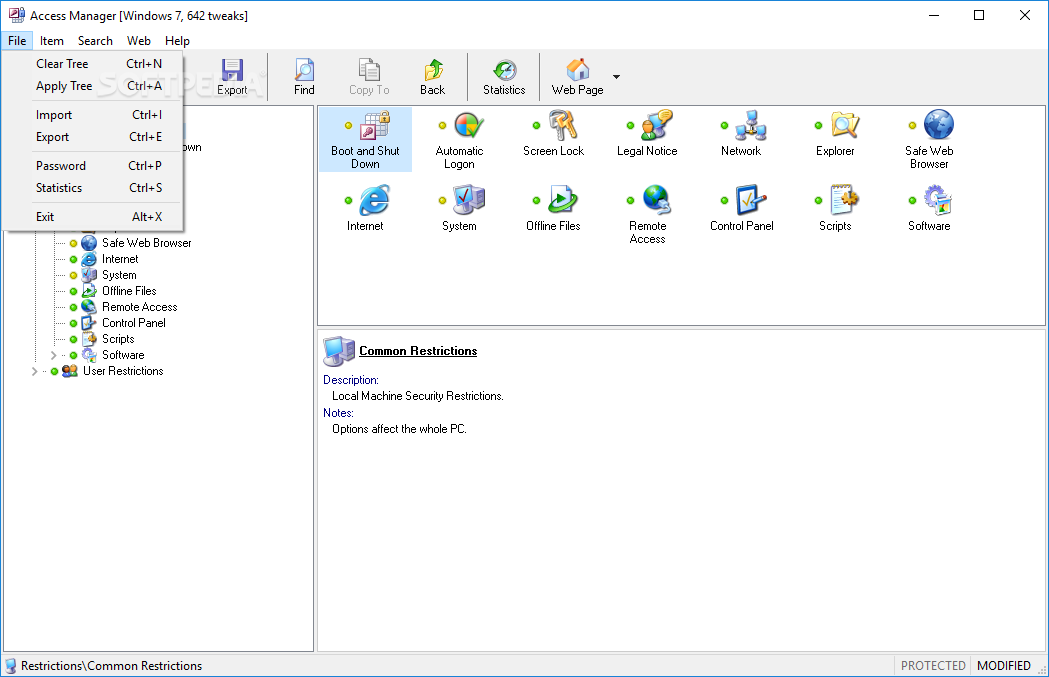
Task: Open the Remote Access icon in grid
Action: [x=647, y=215]
